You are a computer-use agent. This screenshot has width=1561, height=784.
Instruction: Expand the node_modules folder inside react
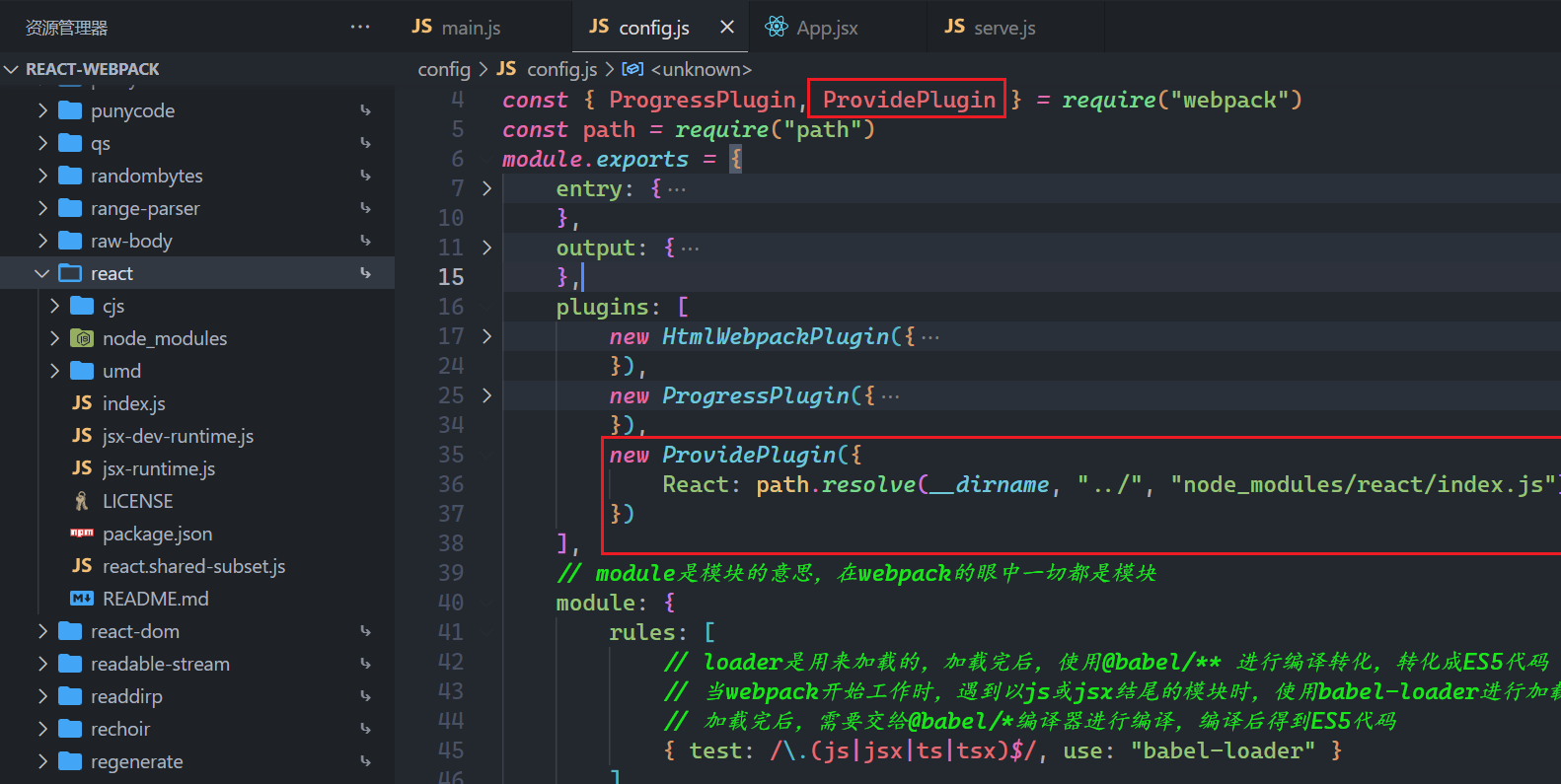[x=54, y=338]
